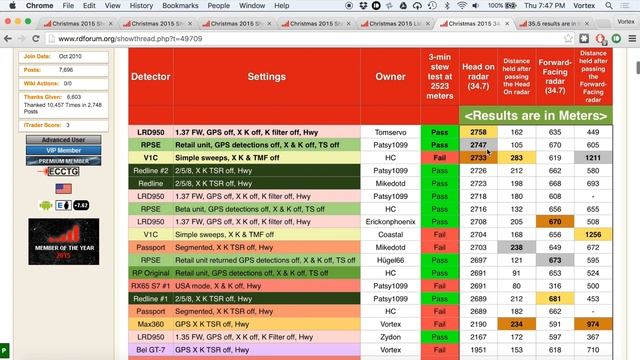This screenshot has width=640, height=360.
Task: Open the Window menu
Action: tap(252, 6)
